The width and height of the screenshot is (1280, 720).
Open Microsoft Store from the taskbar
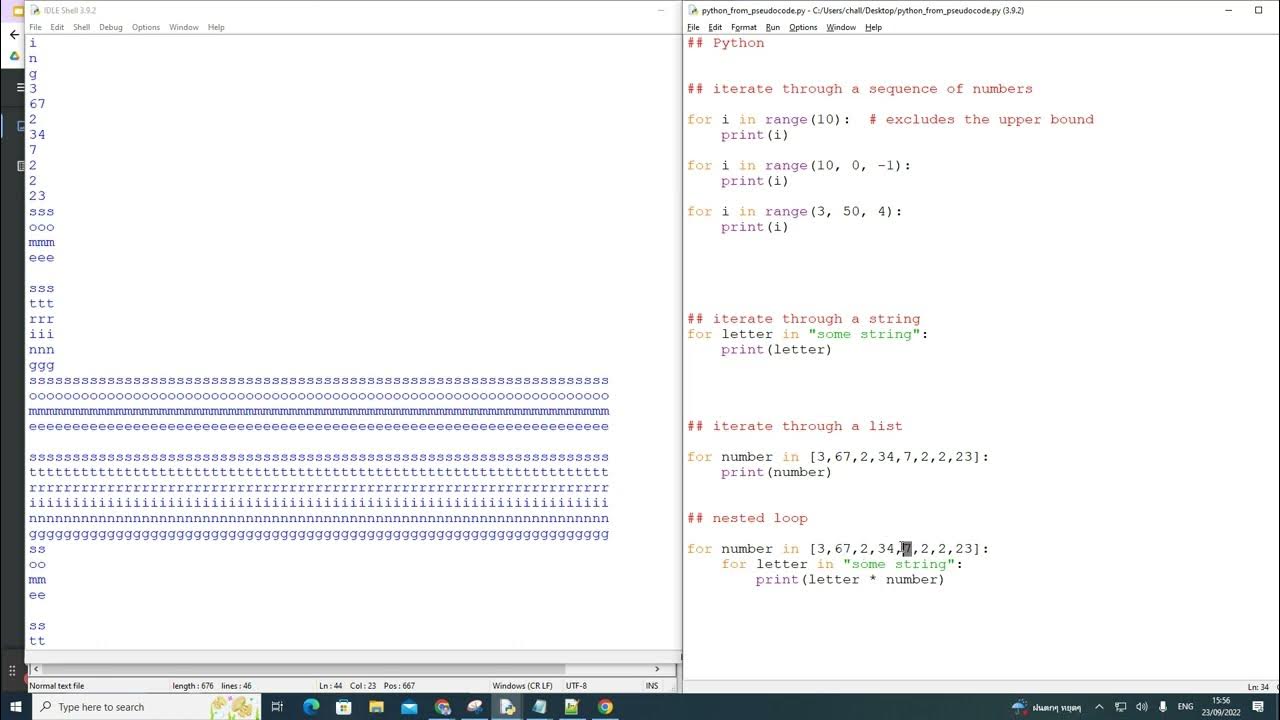(344, 707)
